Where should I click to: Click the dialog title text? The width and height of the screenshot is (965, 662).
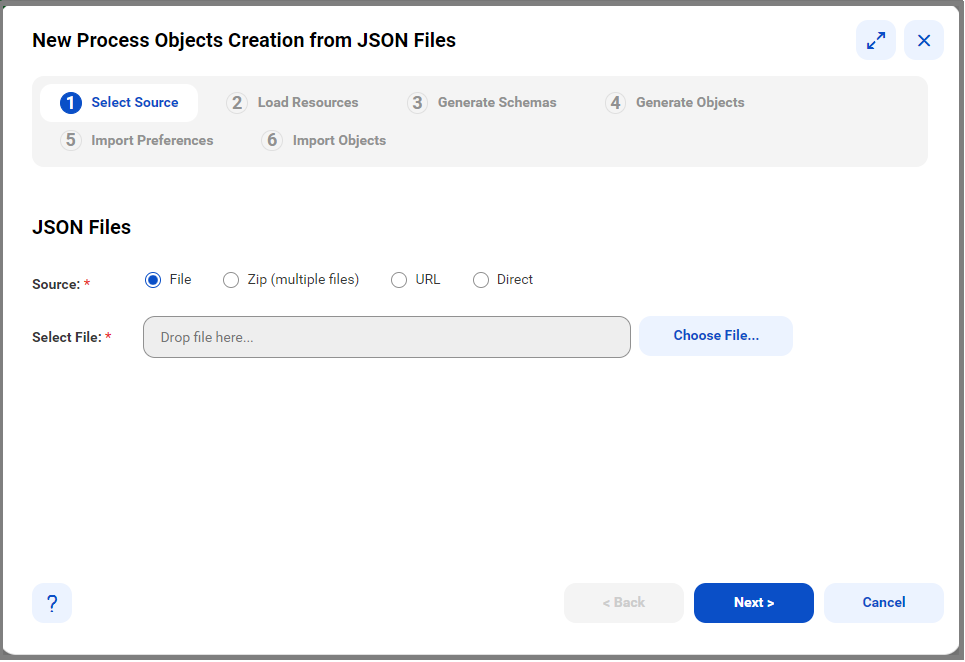pyautogui.click(x=244, y=40)
